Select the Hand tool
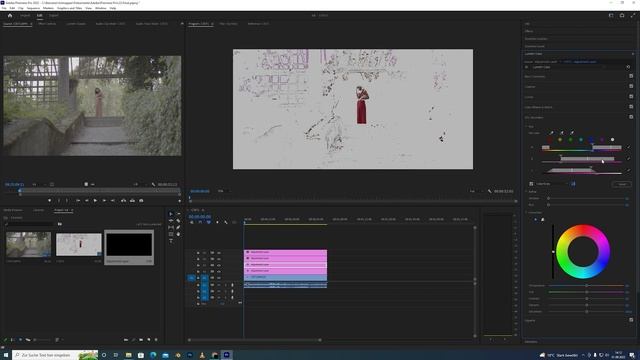The width and height of the screenshot is (640, 360). click(x=178, y=234)
